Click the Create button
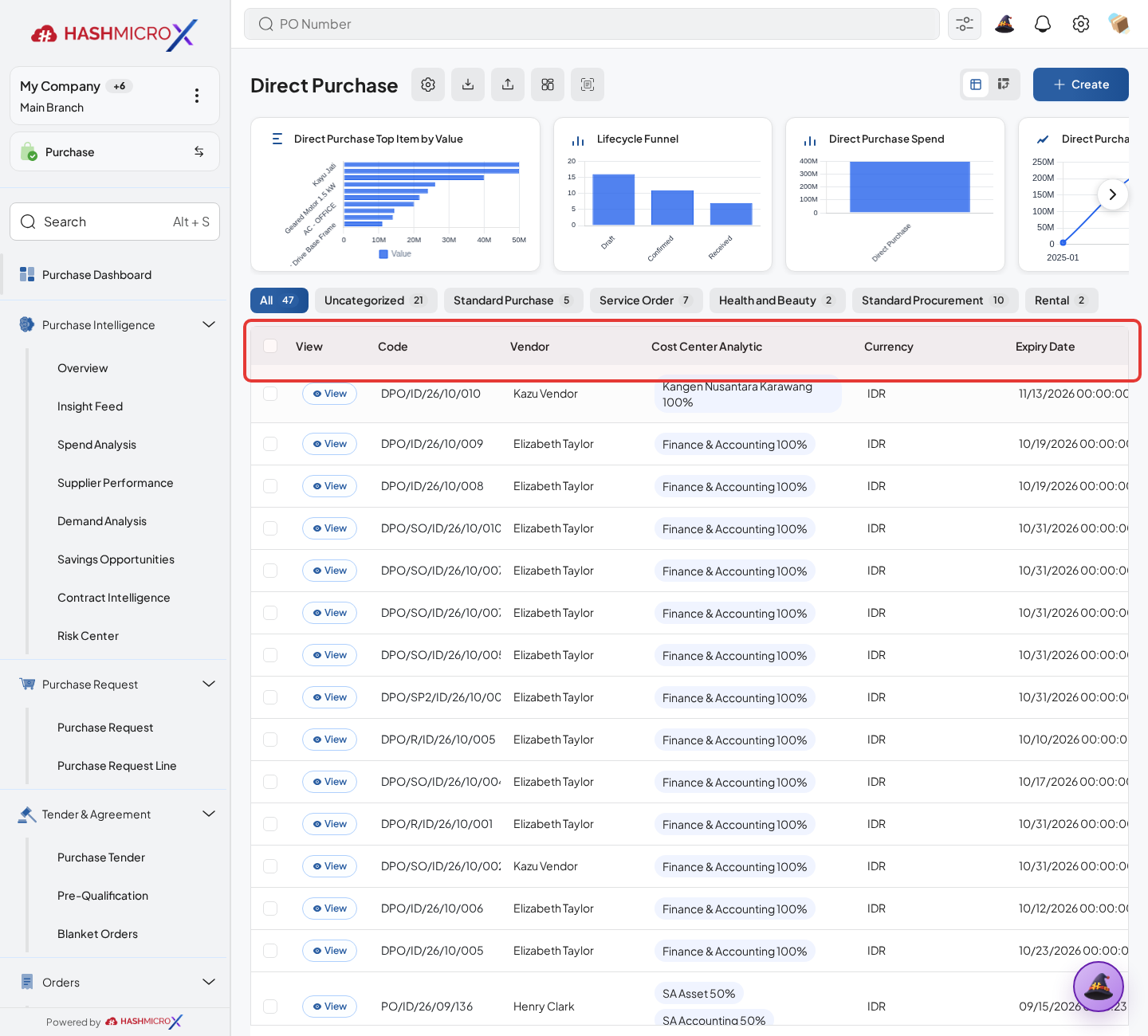Image resolution: width=1148 pixels, height=1036 pixels. click(1081, 84)
